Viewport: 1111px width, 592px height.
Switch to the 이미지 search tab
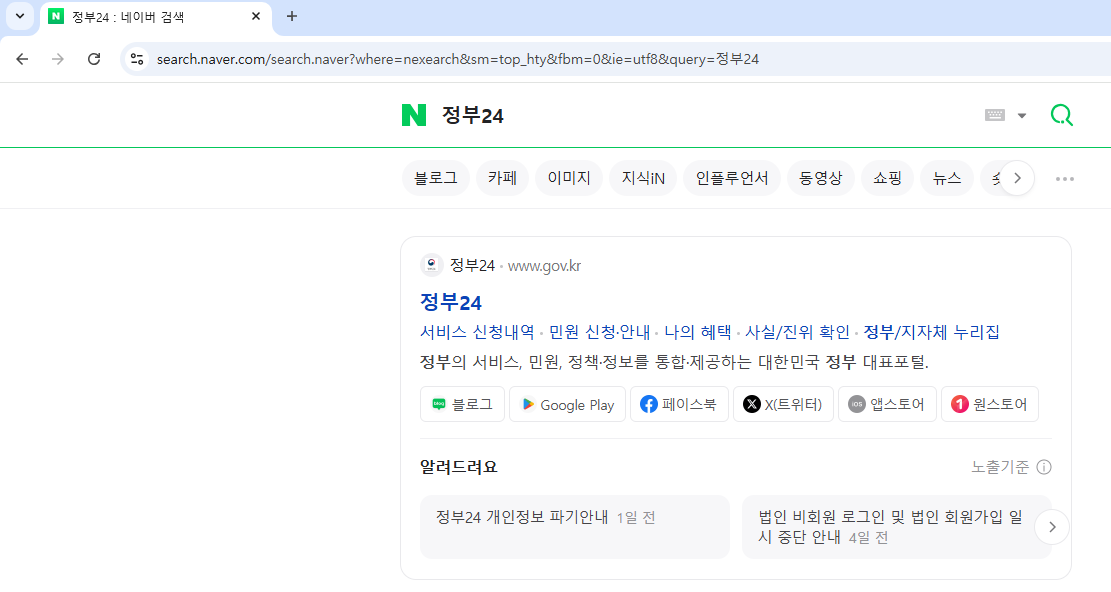568,177
